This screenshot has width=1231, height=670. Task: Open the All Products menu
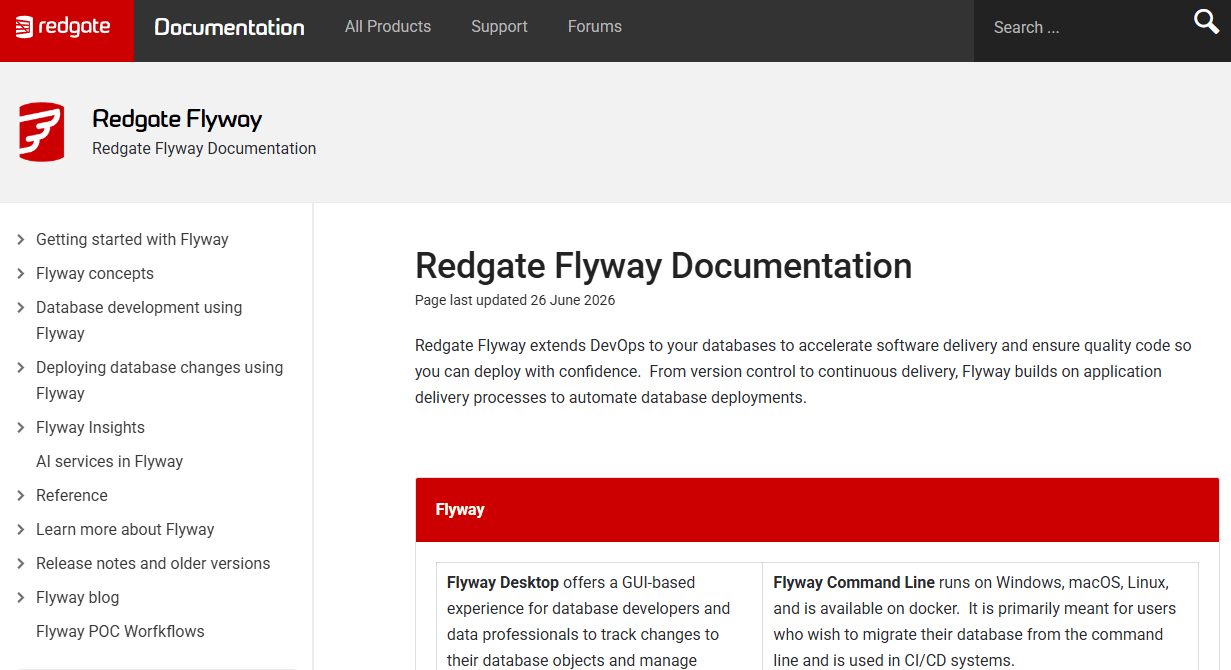click(388, 27)
